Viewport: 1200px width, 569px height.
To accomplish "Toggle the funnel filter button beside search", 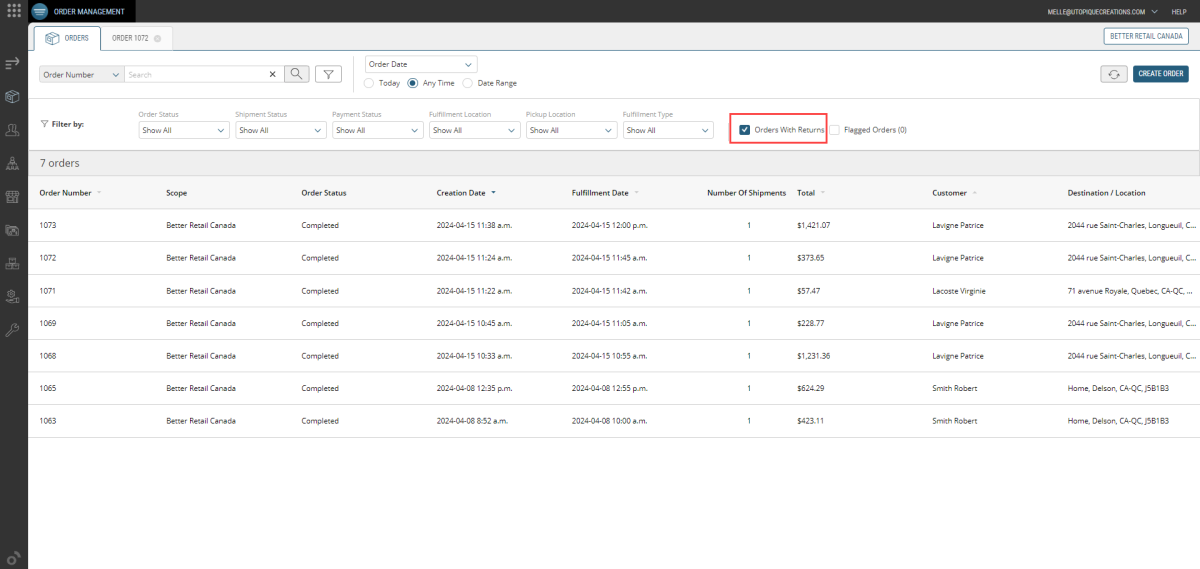I will (328, 74).
